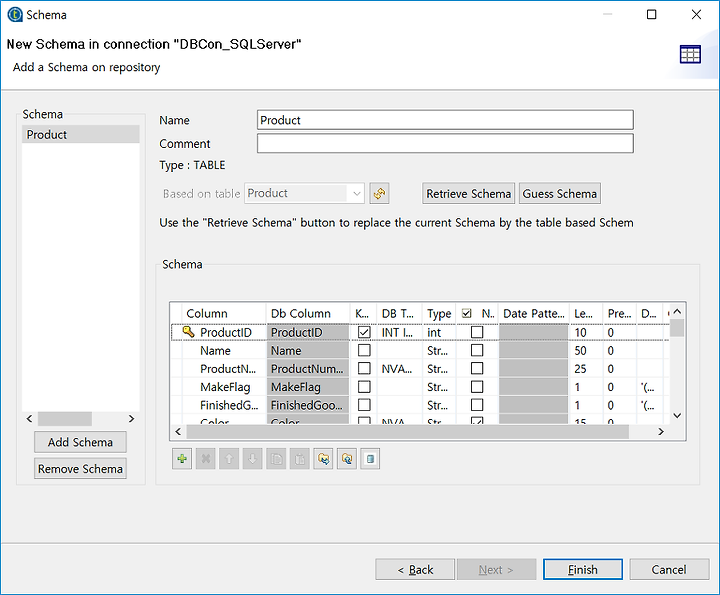The image size is (720, 595).
Task: Click the INT I... DB type cell
Action: pos(399,332)
